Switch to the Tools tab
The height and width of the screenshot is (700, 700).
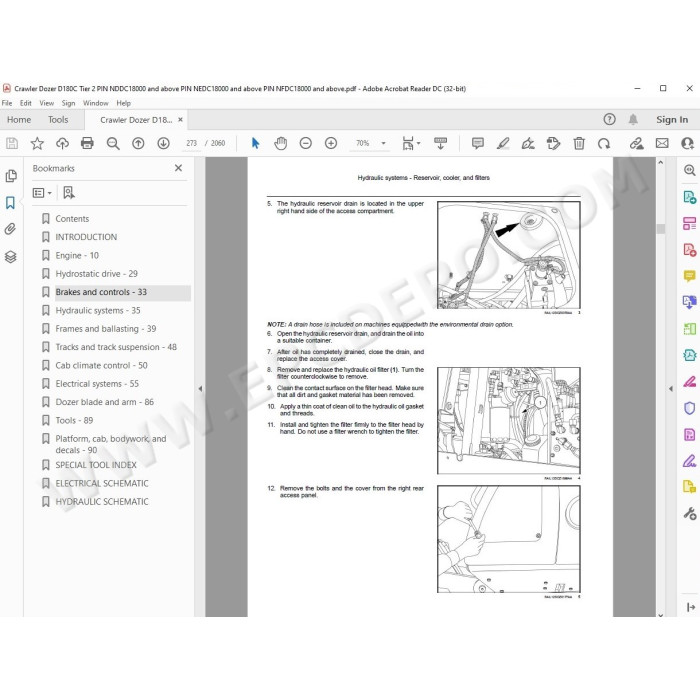click(x=58, y=120)
